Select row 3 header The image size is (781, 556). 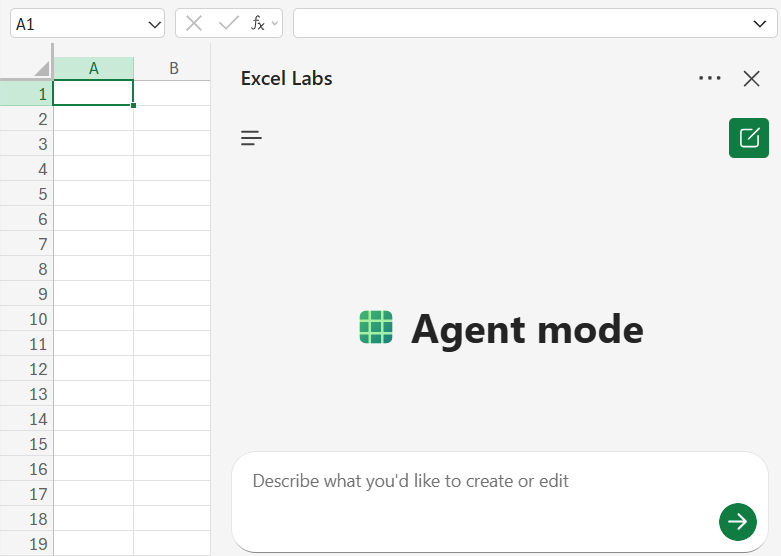coord(26,143)
